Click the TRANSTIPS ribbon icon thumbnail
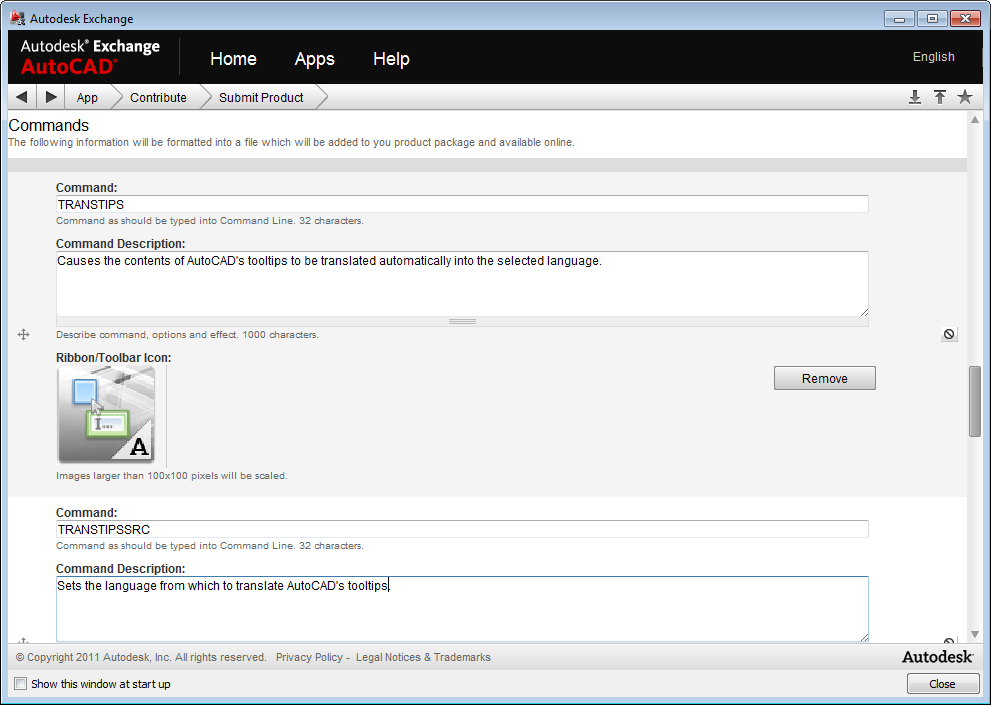The height and width of the screenshot is (705, 991). pyautogui.click(x=106, y=414)
